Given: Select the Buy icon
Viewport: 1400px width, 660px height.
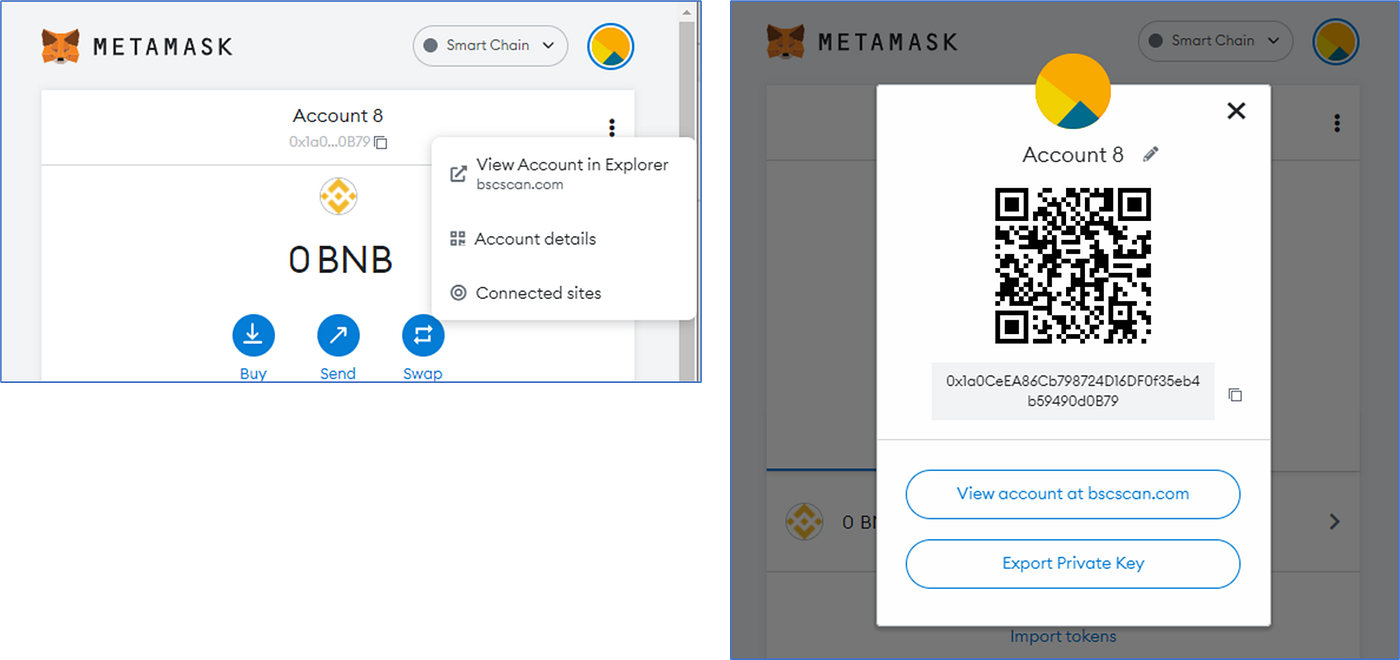Looking at the screenshot, I should pyautogui.click(x=253, y=335).
